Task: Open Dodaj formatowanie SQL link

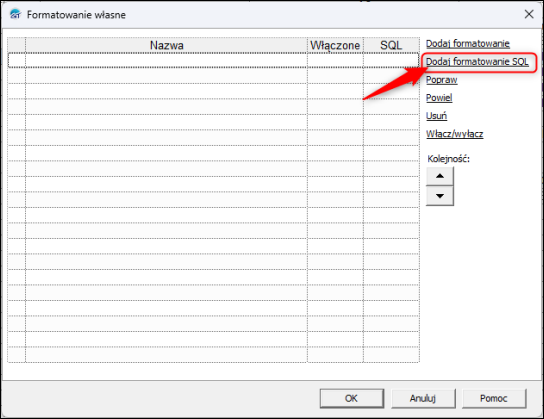Action: pyautogui.click(x=477, y=62)
